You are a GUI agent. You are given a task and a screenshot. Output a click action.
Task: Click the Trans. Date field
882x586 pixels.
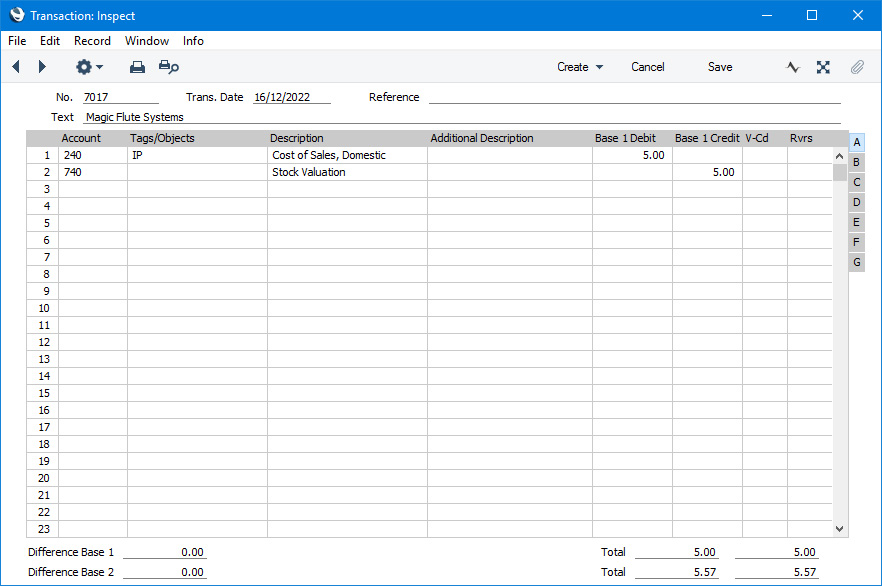(291, 97)
